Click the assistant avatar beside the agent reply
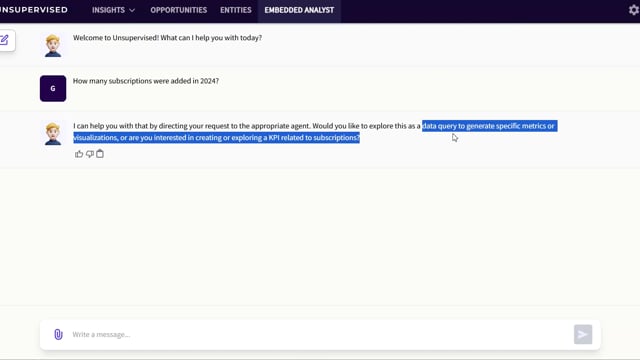 (53, 133)
